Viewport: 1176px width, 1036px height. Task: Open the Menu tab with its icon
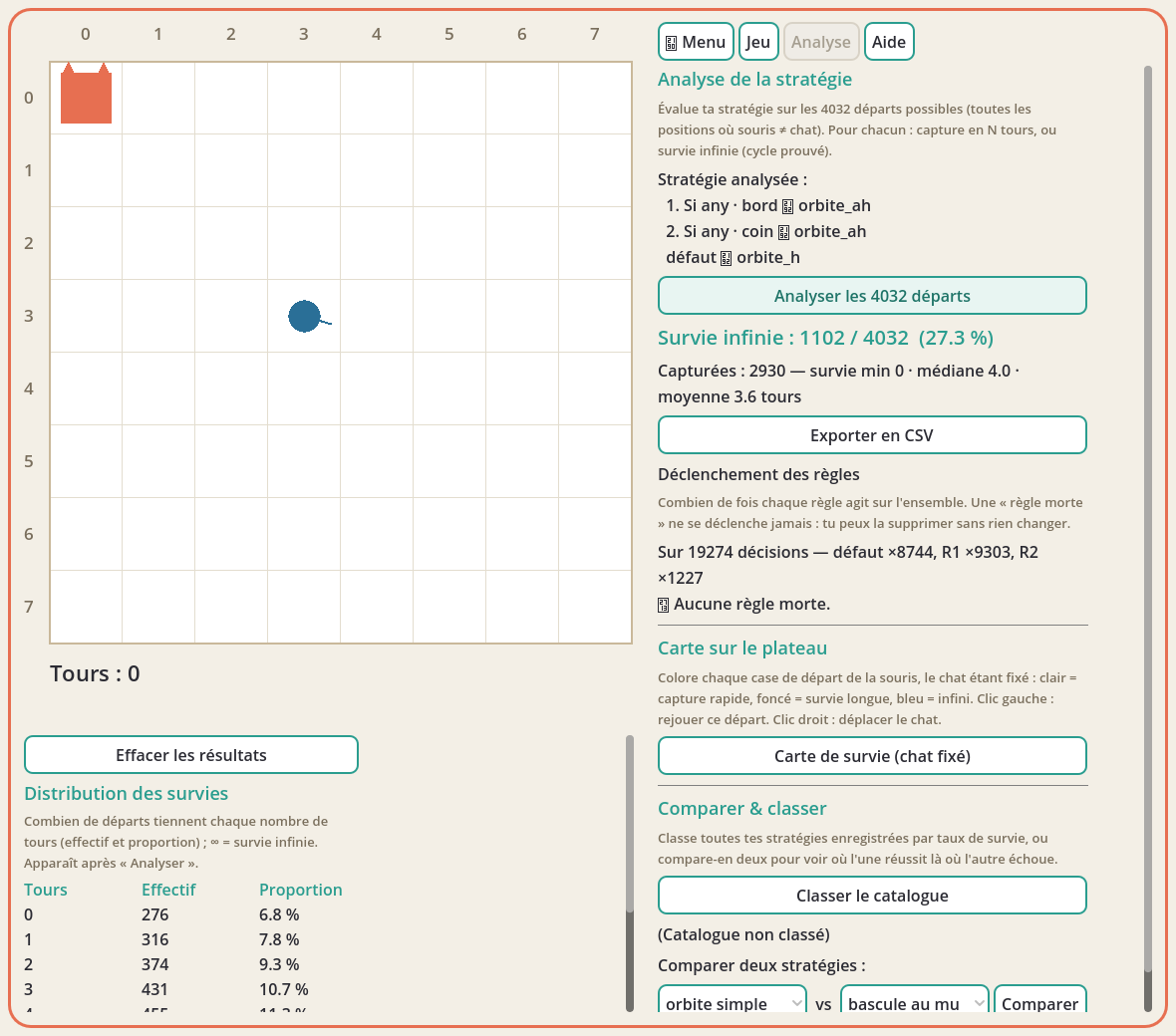point(696,42)
